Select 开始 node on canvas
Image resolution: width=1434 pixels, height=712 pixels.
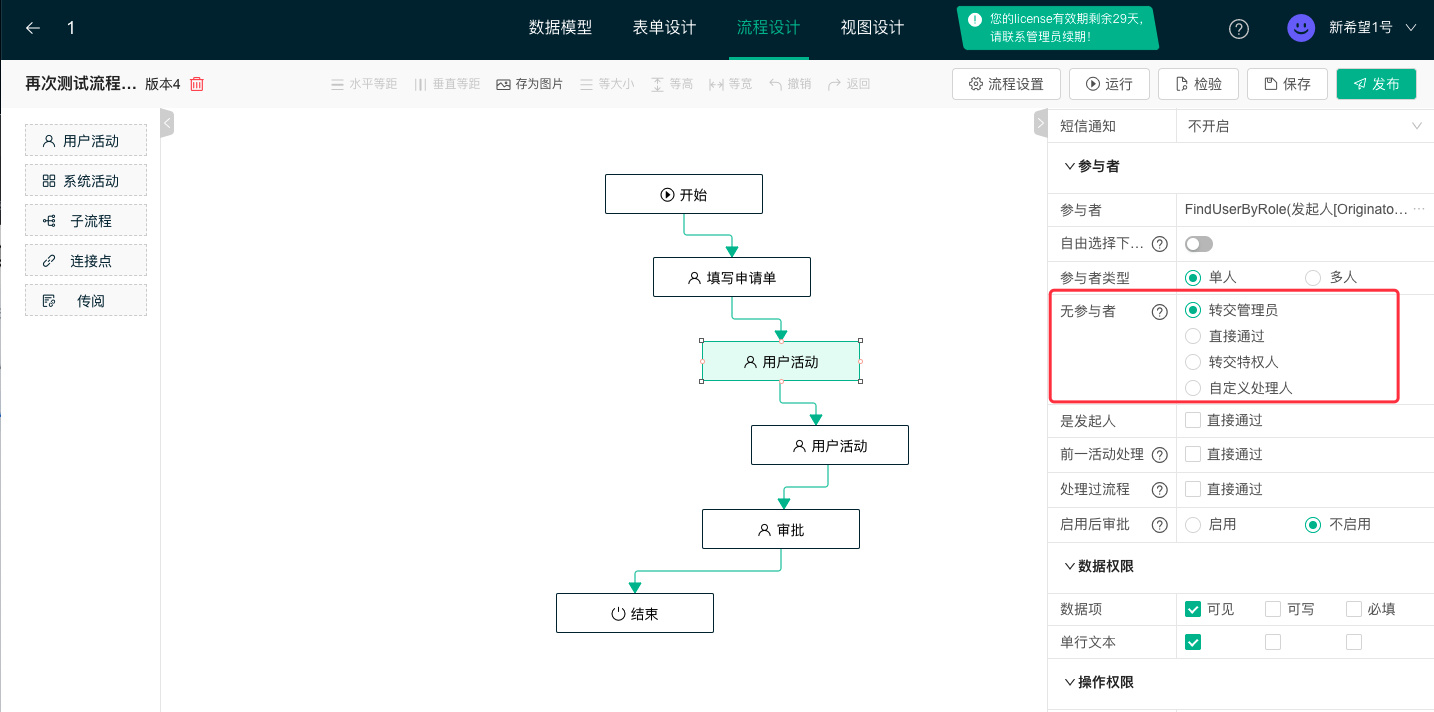[x=684, y=194]
